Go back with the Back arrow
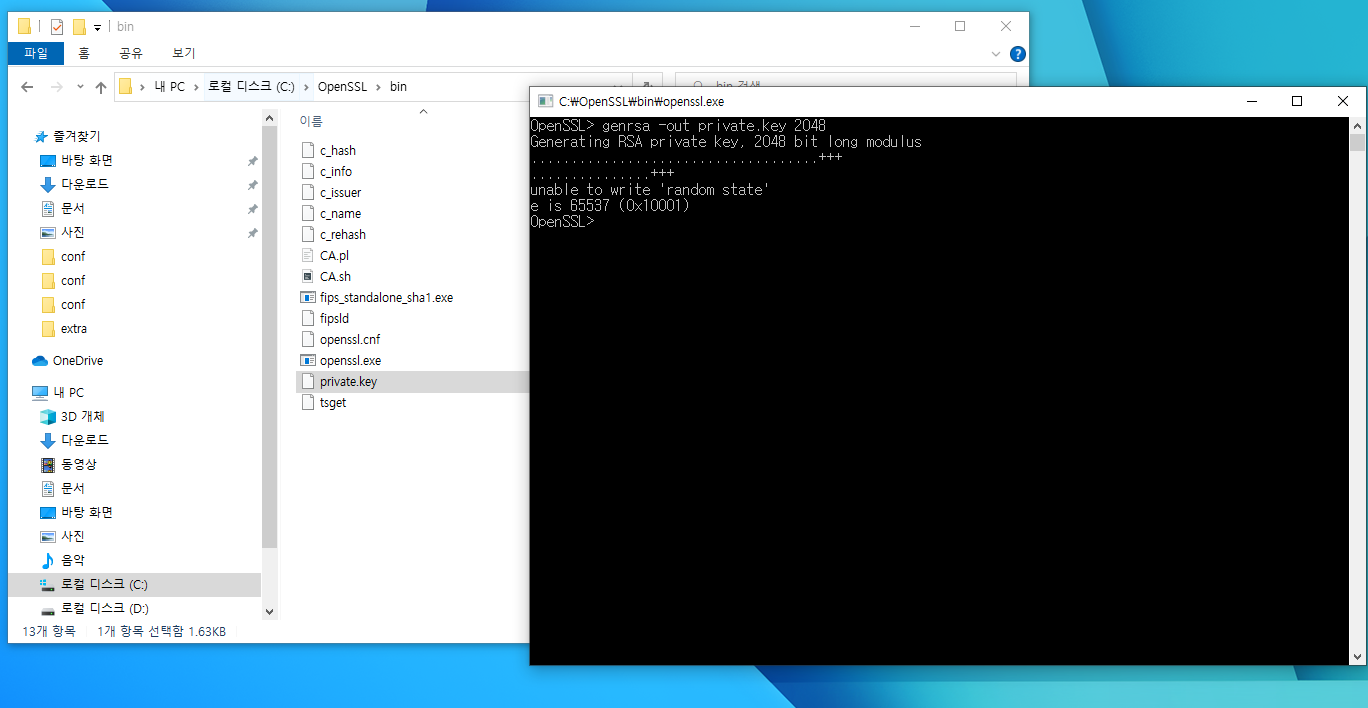 coord(27,87)
